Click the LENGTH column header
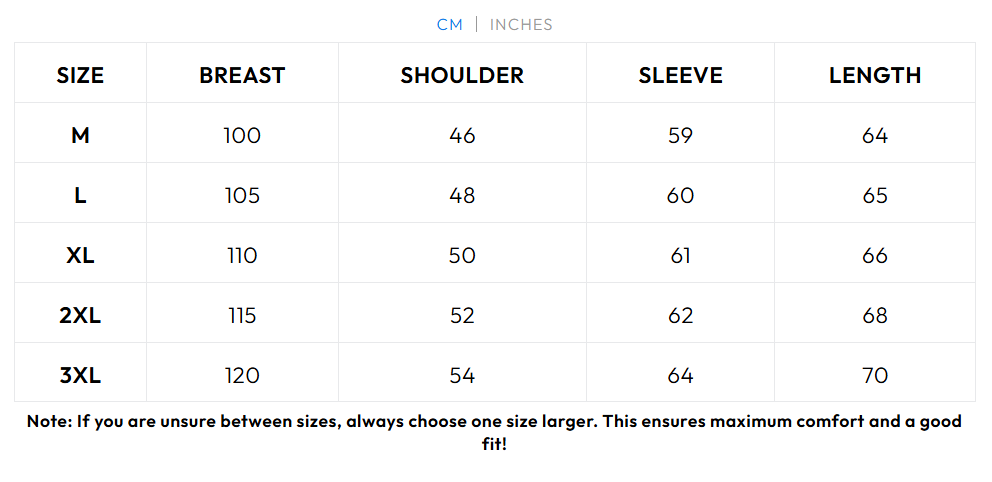 [x=875, y=75]
